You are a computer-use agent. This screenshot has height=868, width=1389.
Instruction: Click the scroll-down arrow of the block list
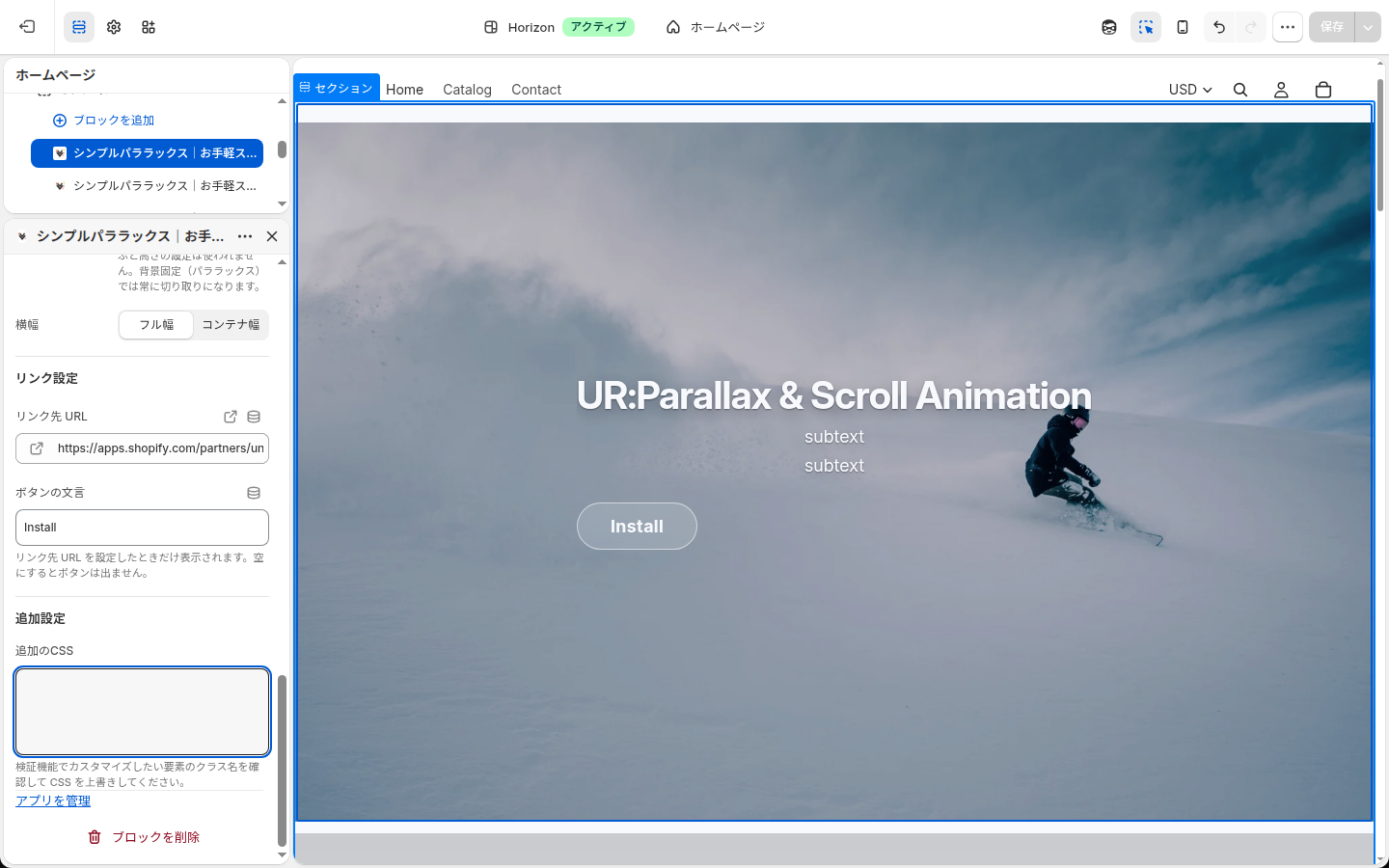[282, 204]
